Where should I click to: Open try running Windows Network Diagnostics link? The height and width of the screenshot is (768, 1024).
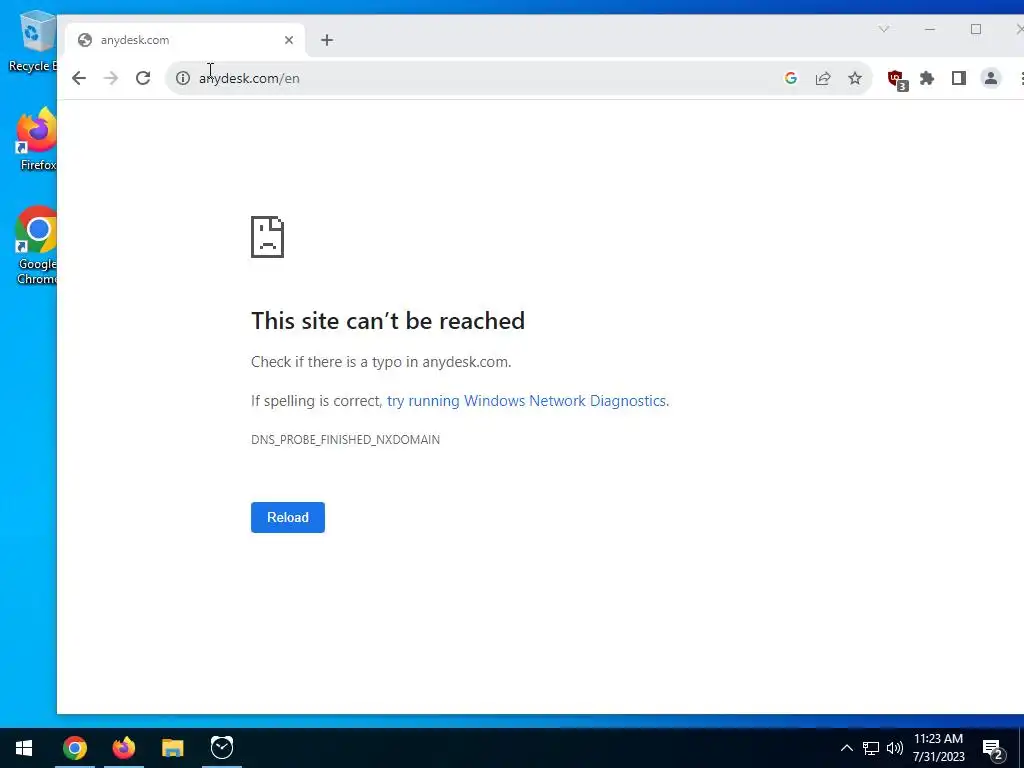point(528,401)
